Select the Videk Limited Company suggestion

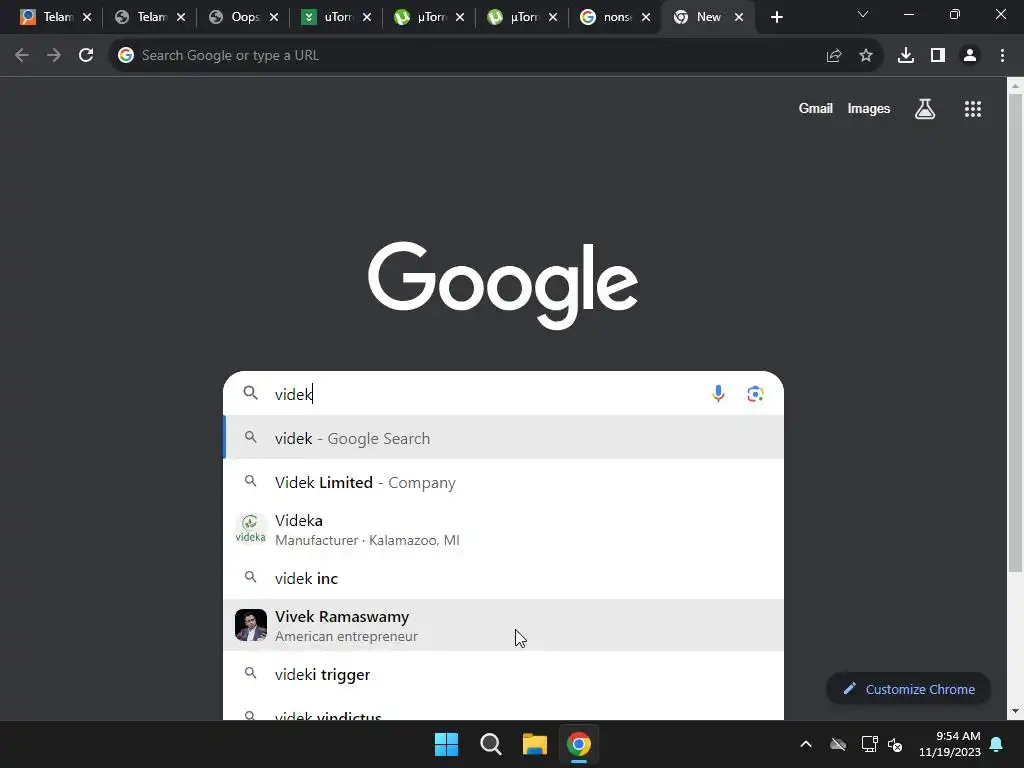(x=504, y=482)
